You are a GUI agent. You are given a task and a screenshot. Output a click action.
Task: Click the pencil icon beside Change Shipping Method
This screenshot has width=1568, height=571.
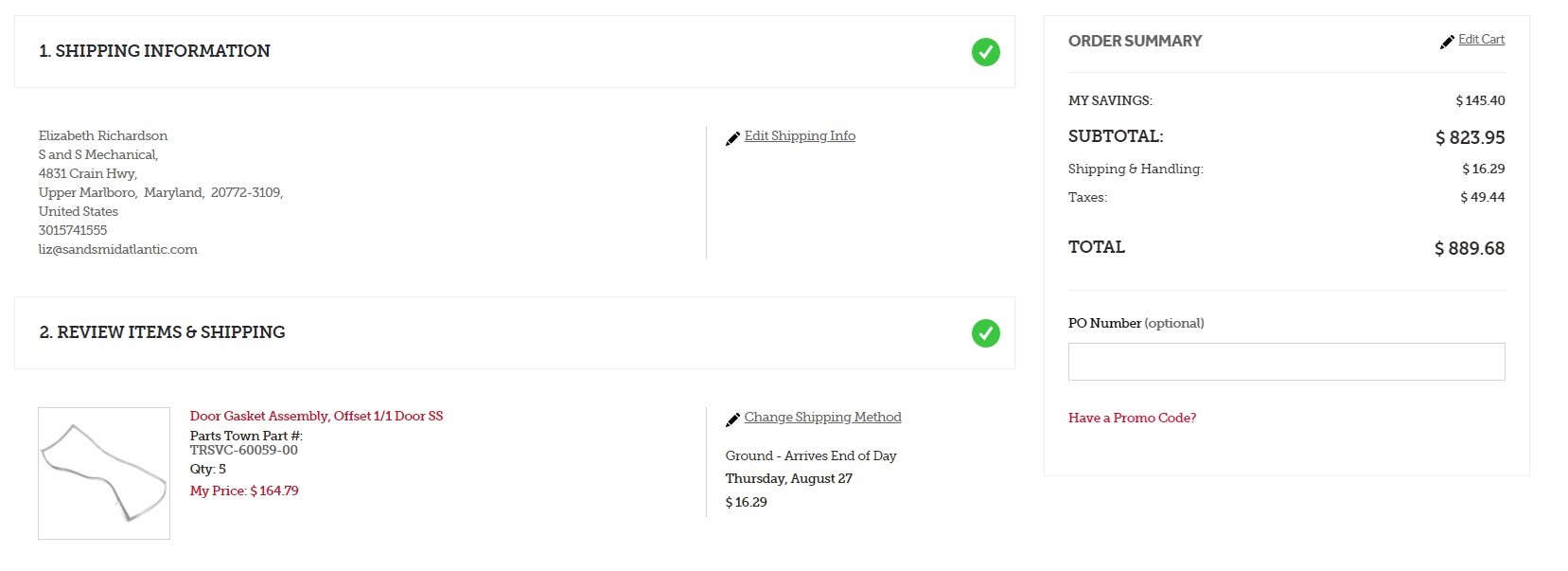click(x=732, y=419)
